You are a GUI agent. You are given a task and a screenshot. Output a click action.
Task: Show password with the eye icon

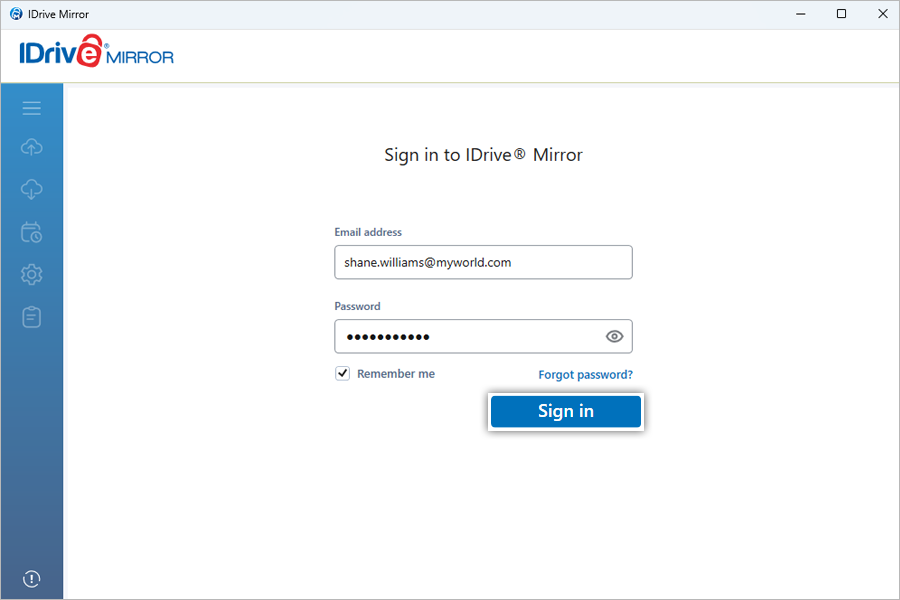(x=614, y=336)
